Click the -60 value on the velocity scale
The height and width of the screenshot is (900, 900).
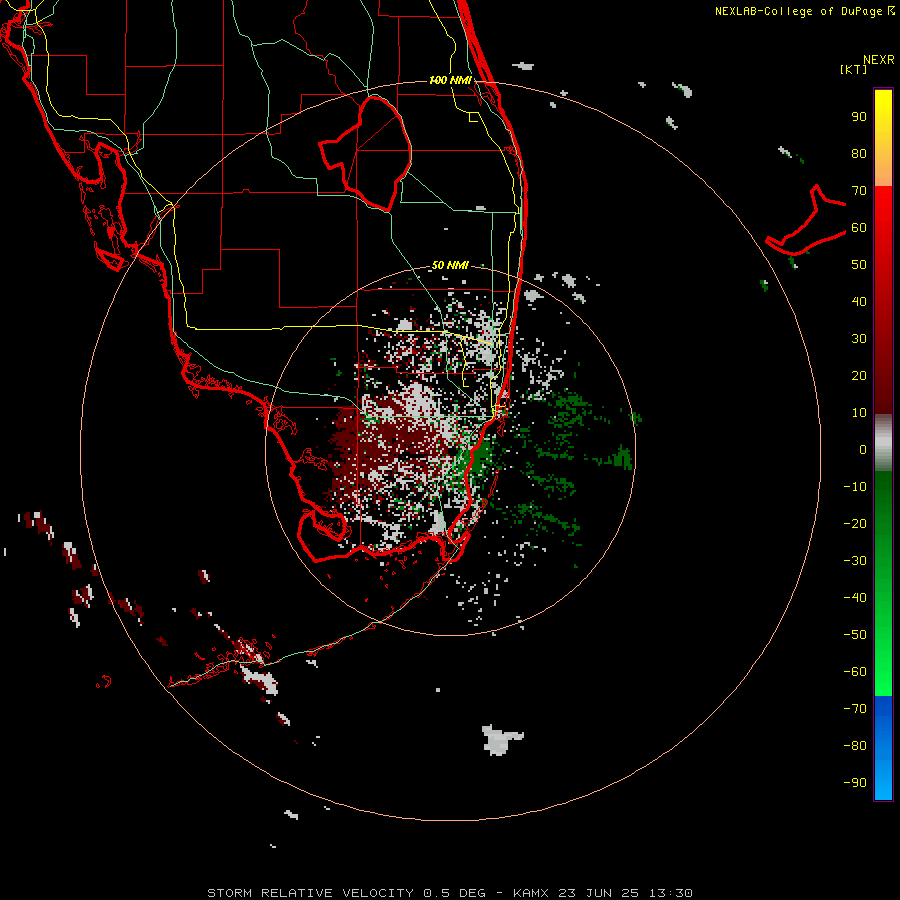[855, 672]
